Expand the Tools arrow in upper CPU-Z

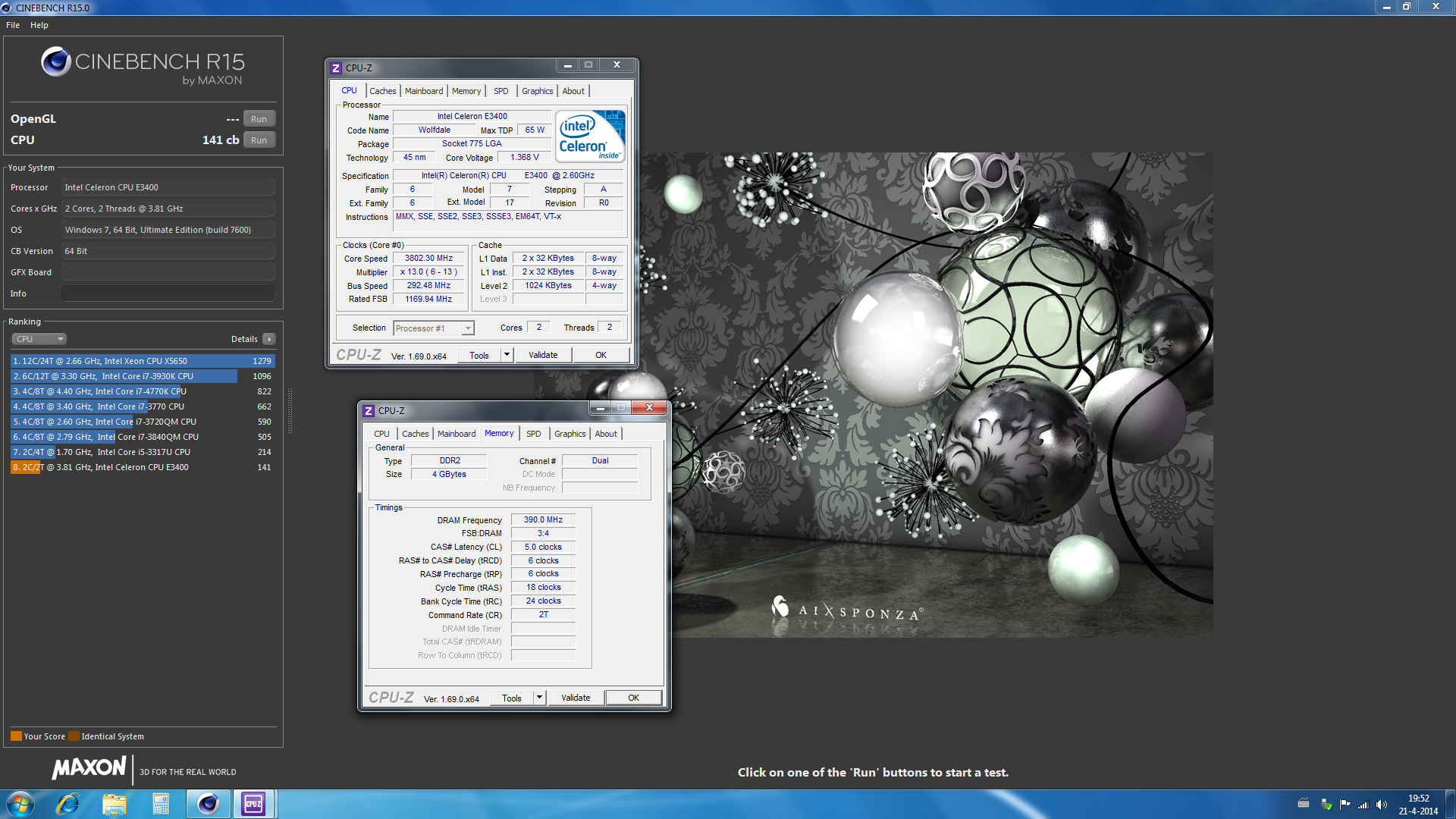[x=507, y=355]
